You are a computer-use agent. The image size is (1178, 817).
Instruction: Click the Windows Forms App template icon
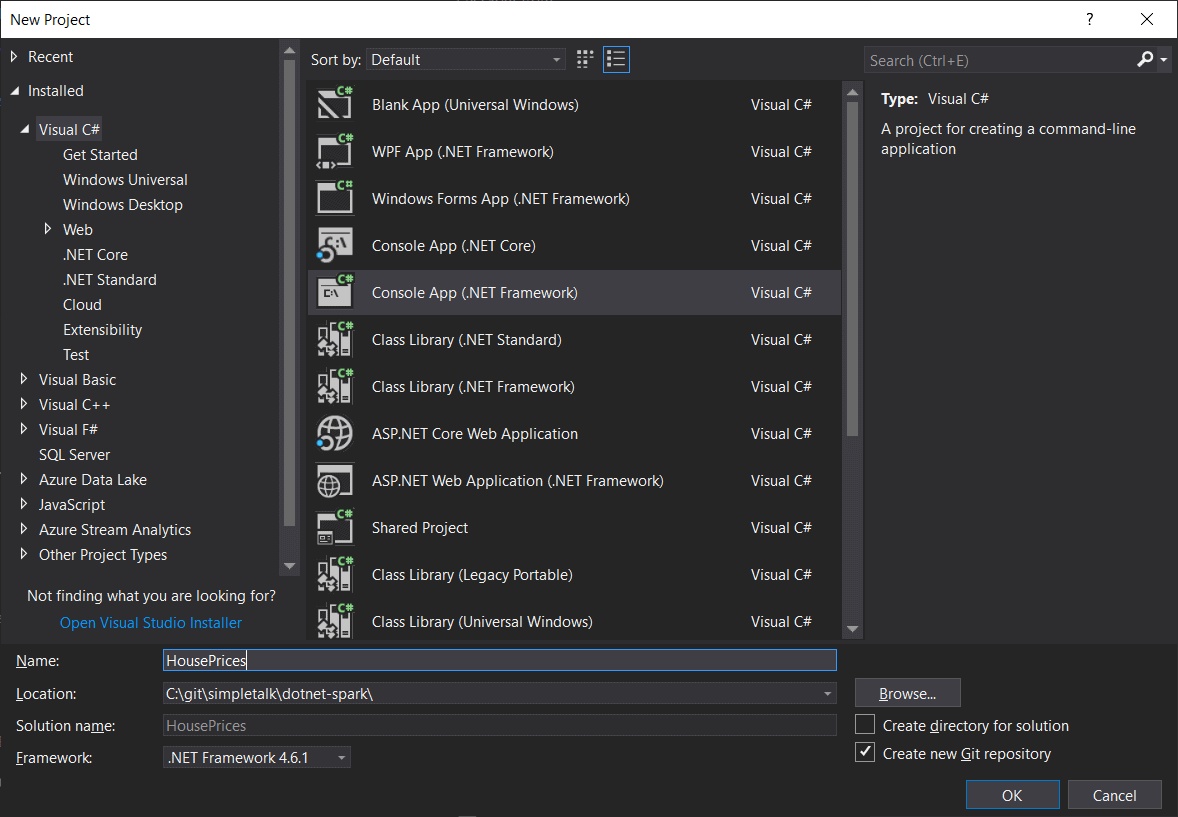[334, 198]
